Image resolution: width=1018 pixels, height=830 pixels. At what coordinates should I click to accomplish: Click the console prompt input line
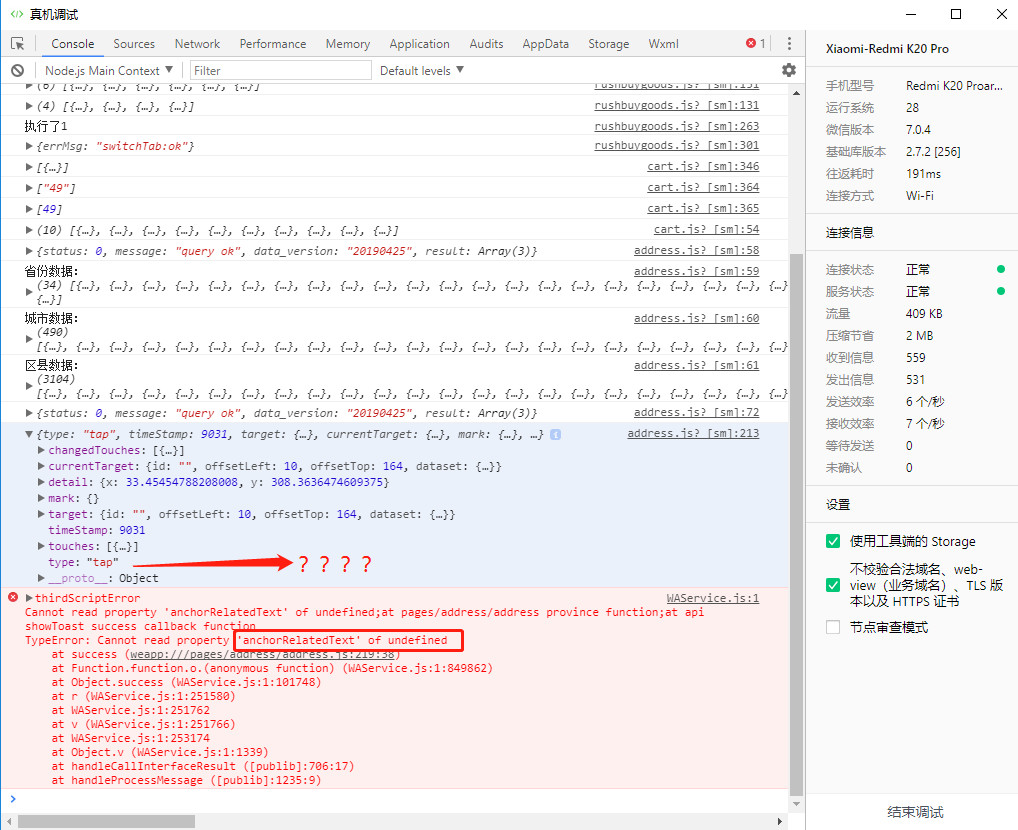[396, 799]
